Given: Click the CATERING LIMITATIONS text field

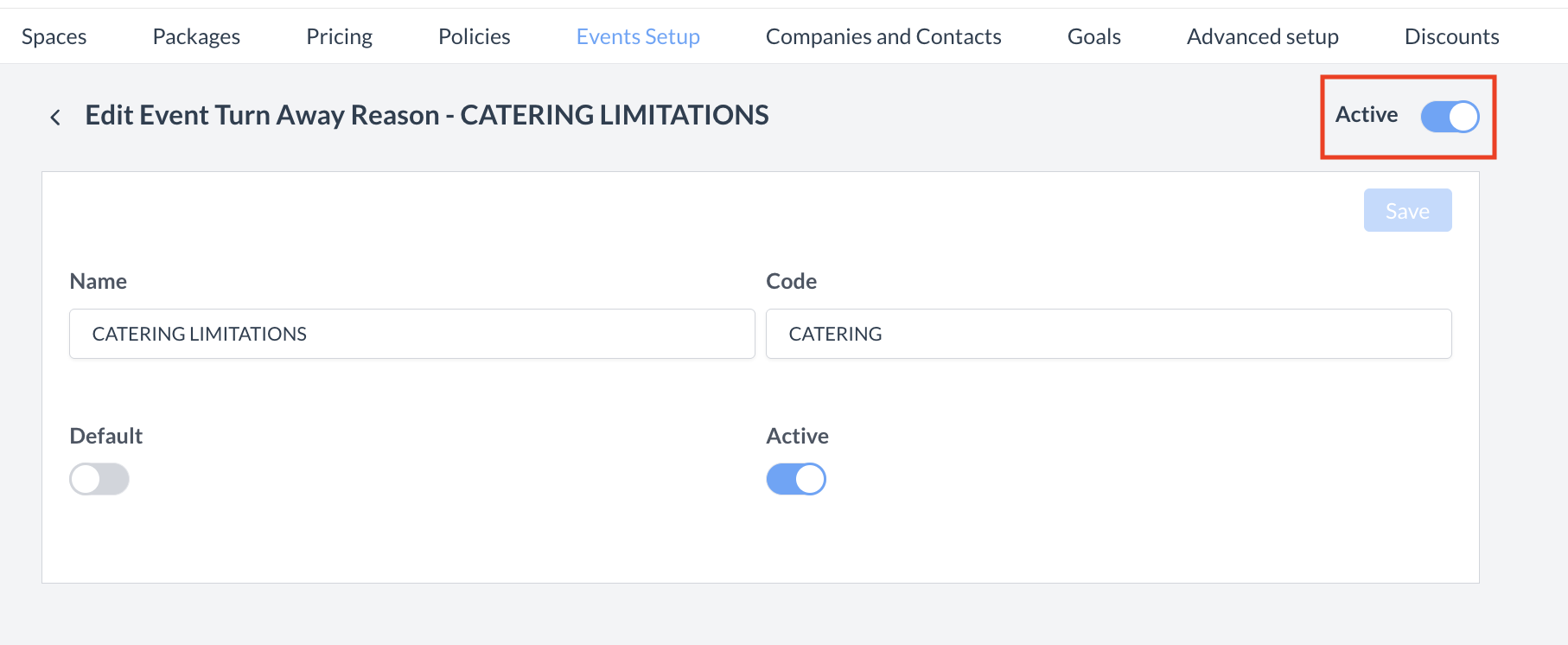Looking at the screenshot, I should pos(410,334).
